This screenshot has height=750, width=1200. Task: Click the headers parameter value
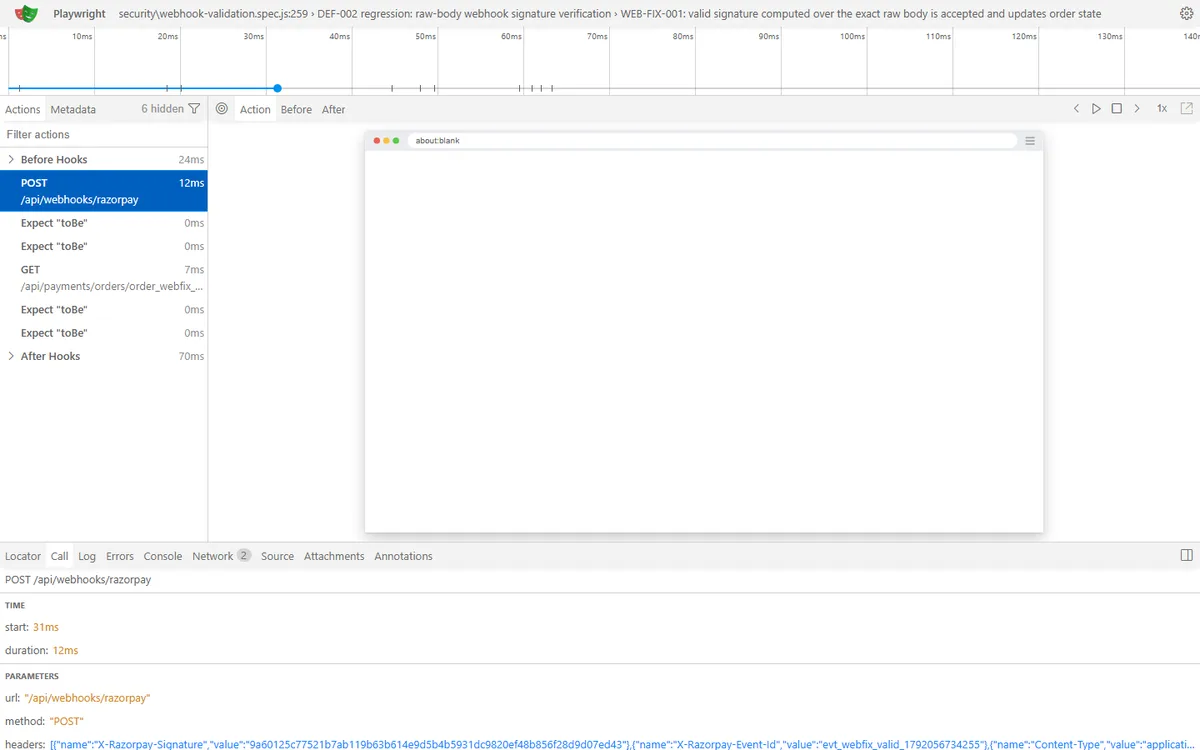tap(623, 744)
